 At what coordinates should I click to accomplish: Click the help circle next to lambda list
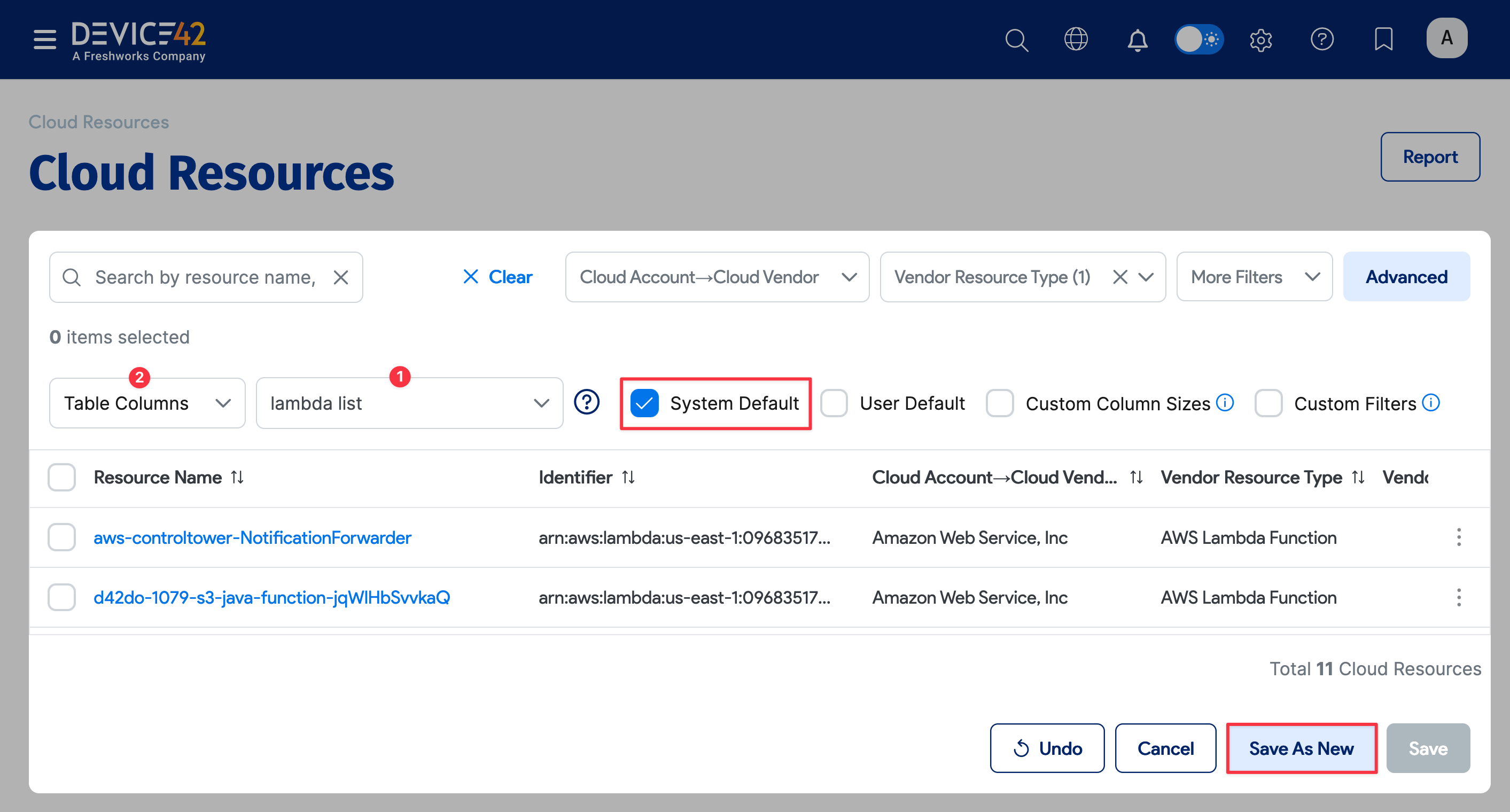pos(587,402)
